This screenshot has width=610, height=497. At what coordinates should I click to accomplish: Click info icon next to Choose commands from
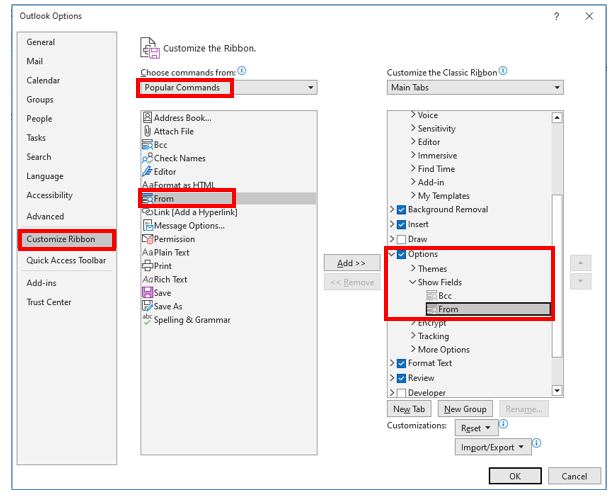point(242,71)
